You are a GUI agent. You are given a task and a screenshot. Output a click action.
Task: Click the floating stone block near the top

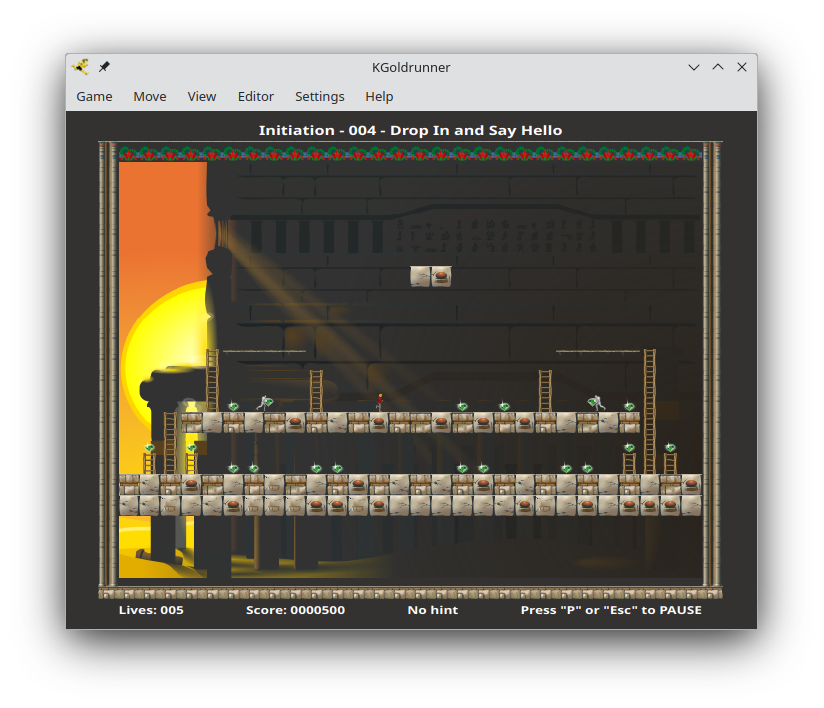coord(431,276)
